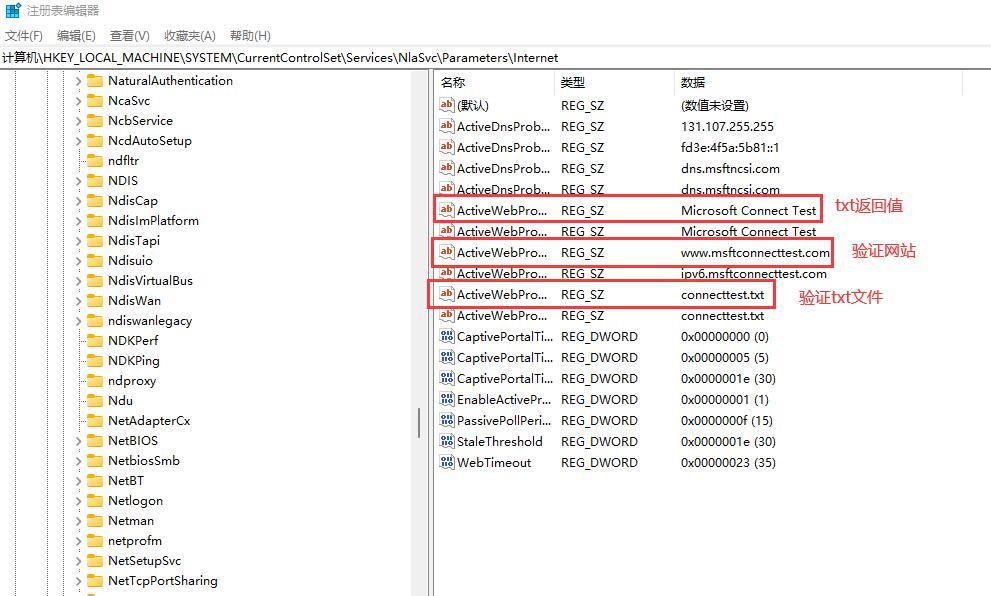Click the string icon beside Microsoft Connect Test value
This screenshot has width=991, height=596.
click(x=446, y=209)
